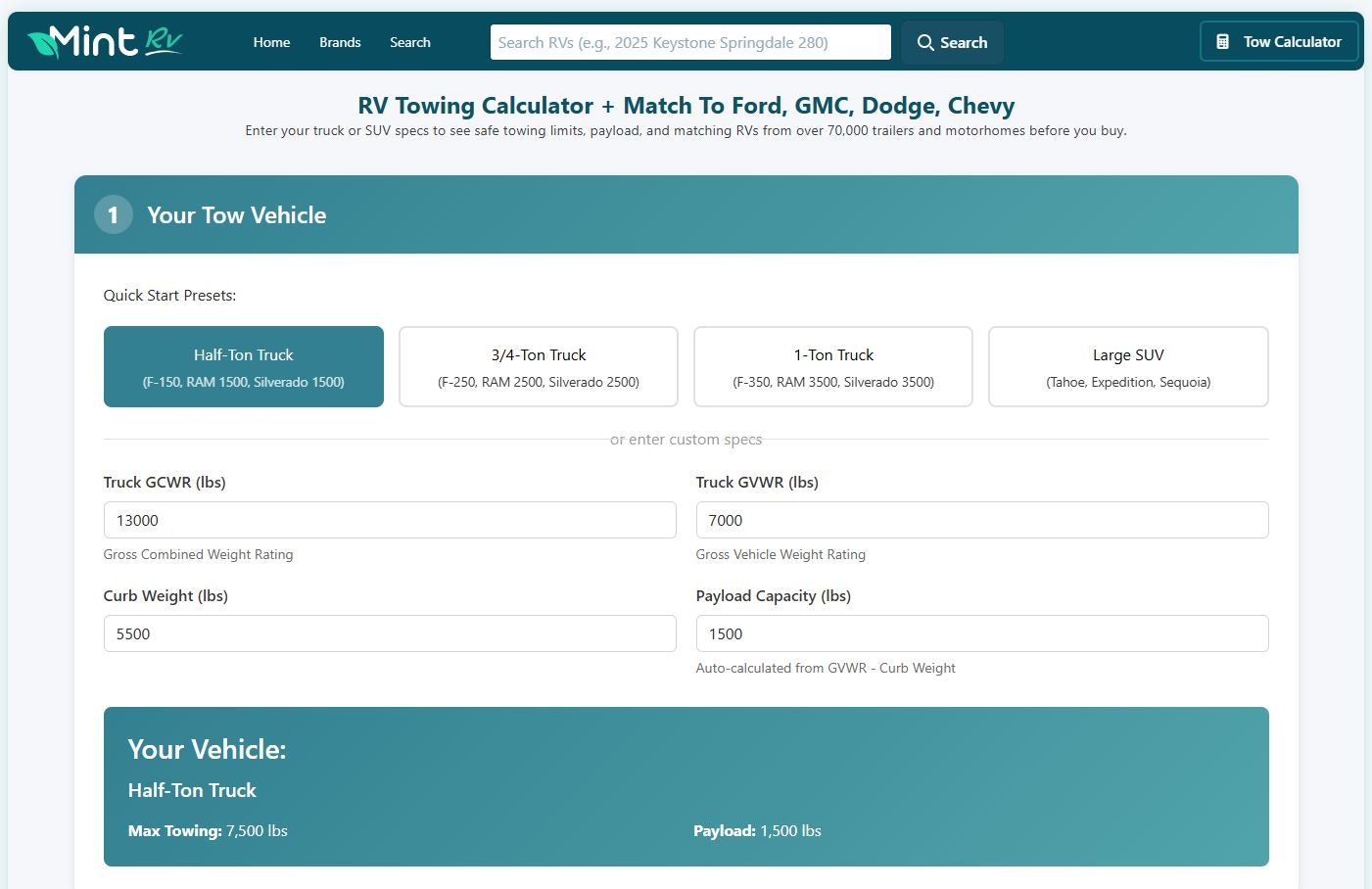Click the step 1 circle badge

(113, 214)
